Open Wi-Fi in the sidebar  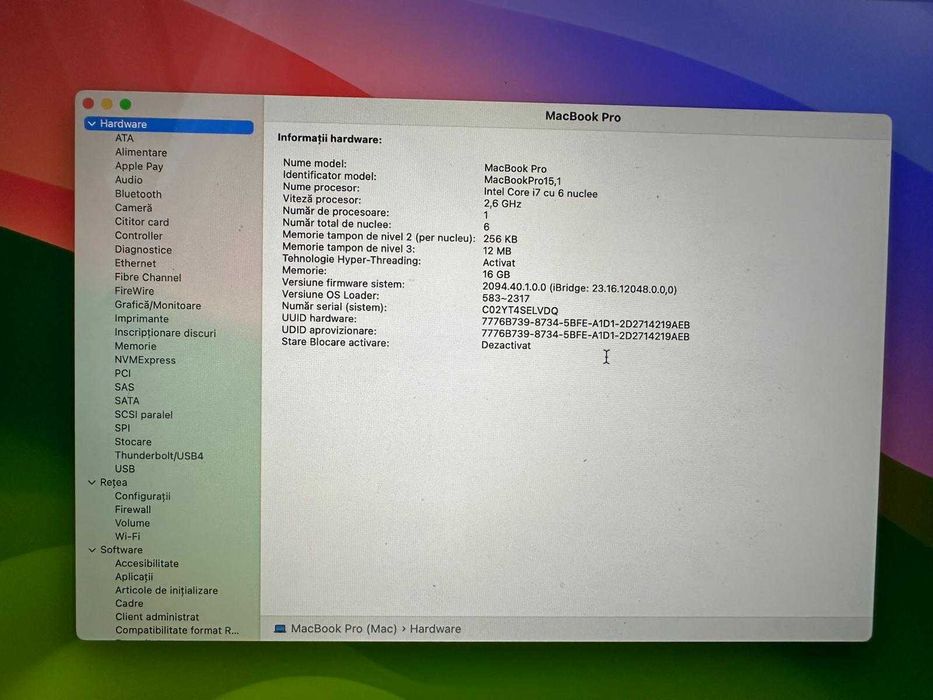[x=127, y=536]
